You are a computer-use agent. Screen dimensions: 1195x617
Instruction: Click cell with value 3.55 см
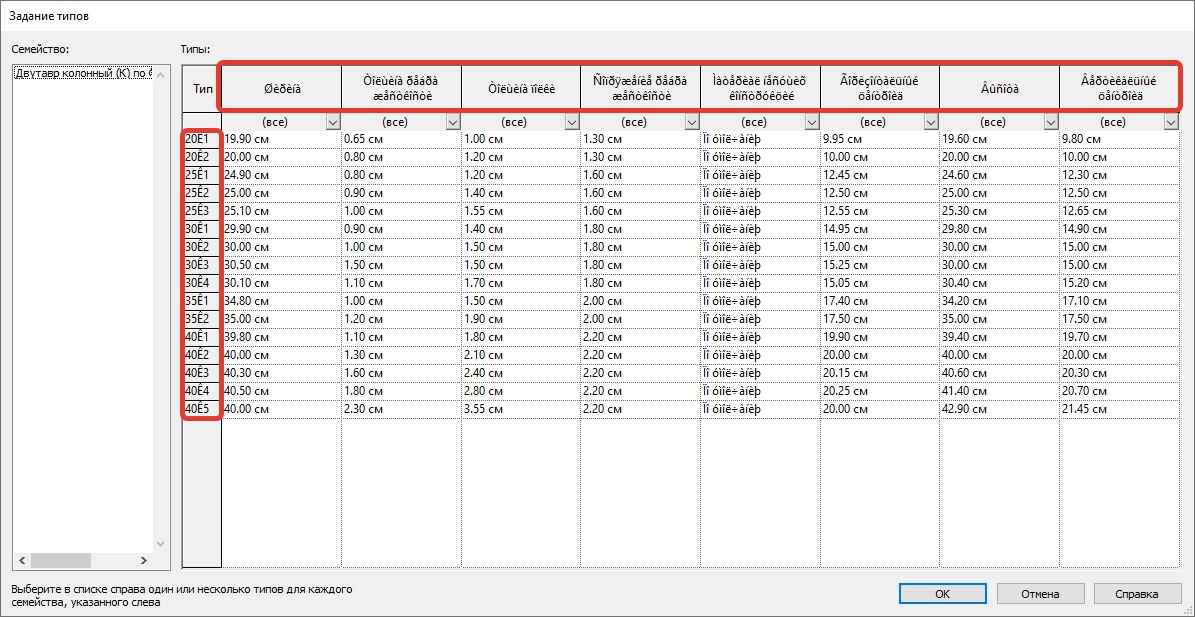pos(521,408)
